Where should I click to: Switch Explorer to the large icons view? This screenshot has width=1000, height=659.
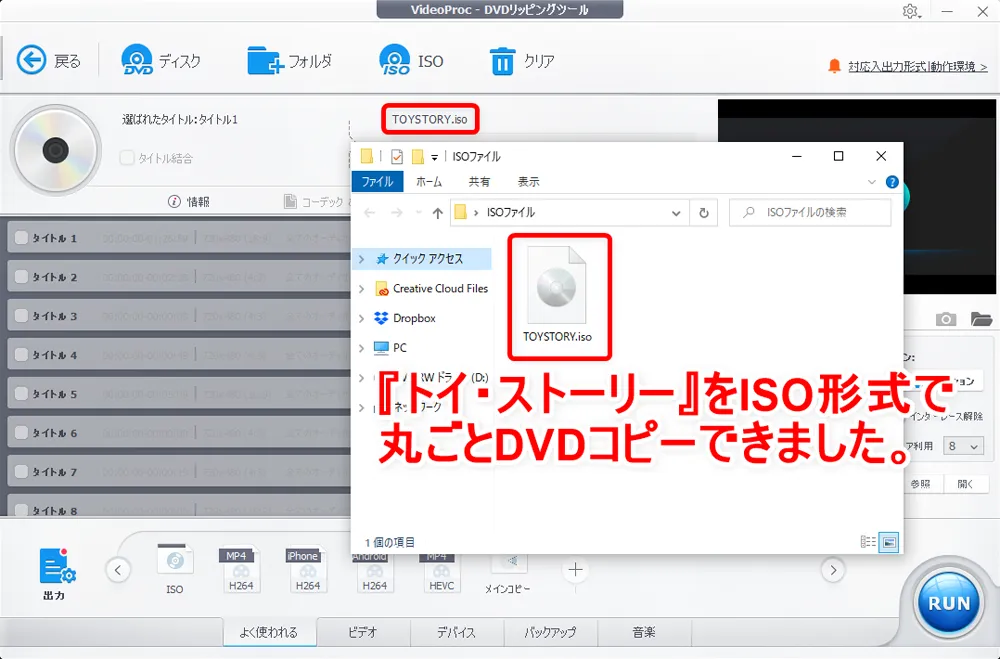[888, 542]
